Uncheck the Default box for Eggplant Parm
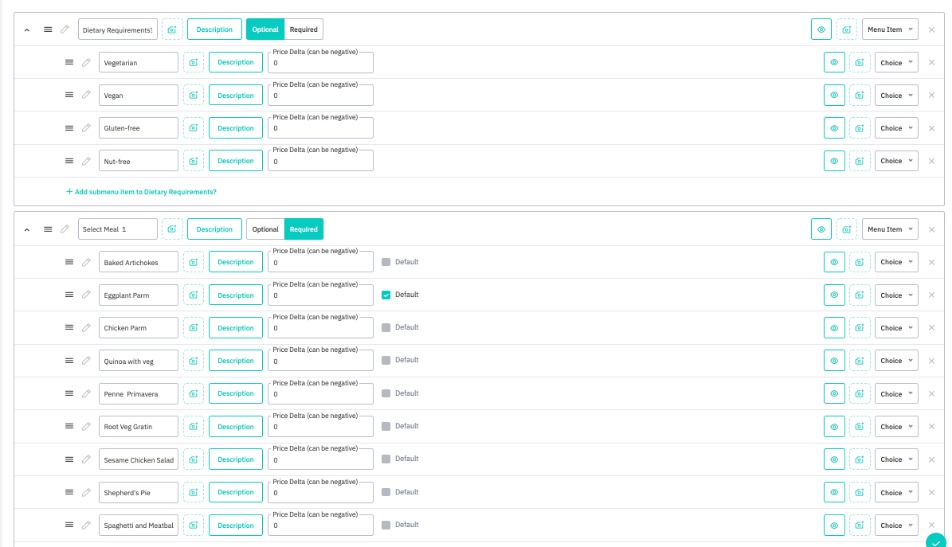The width and height of the screenshot is (952, 547). (x=386, y=295)
